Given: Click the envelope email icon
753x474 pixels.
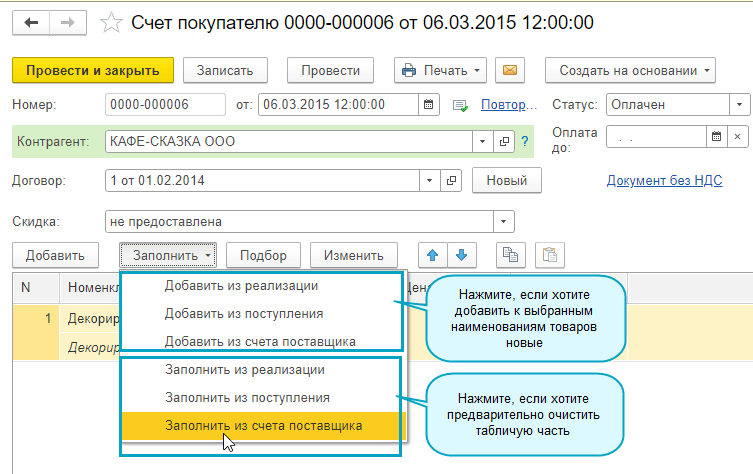Looking at the screenshot, I should [x=510, y=70].
